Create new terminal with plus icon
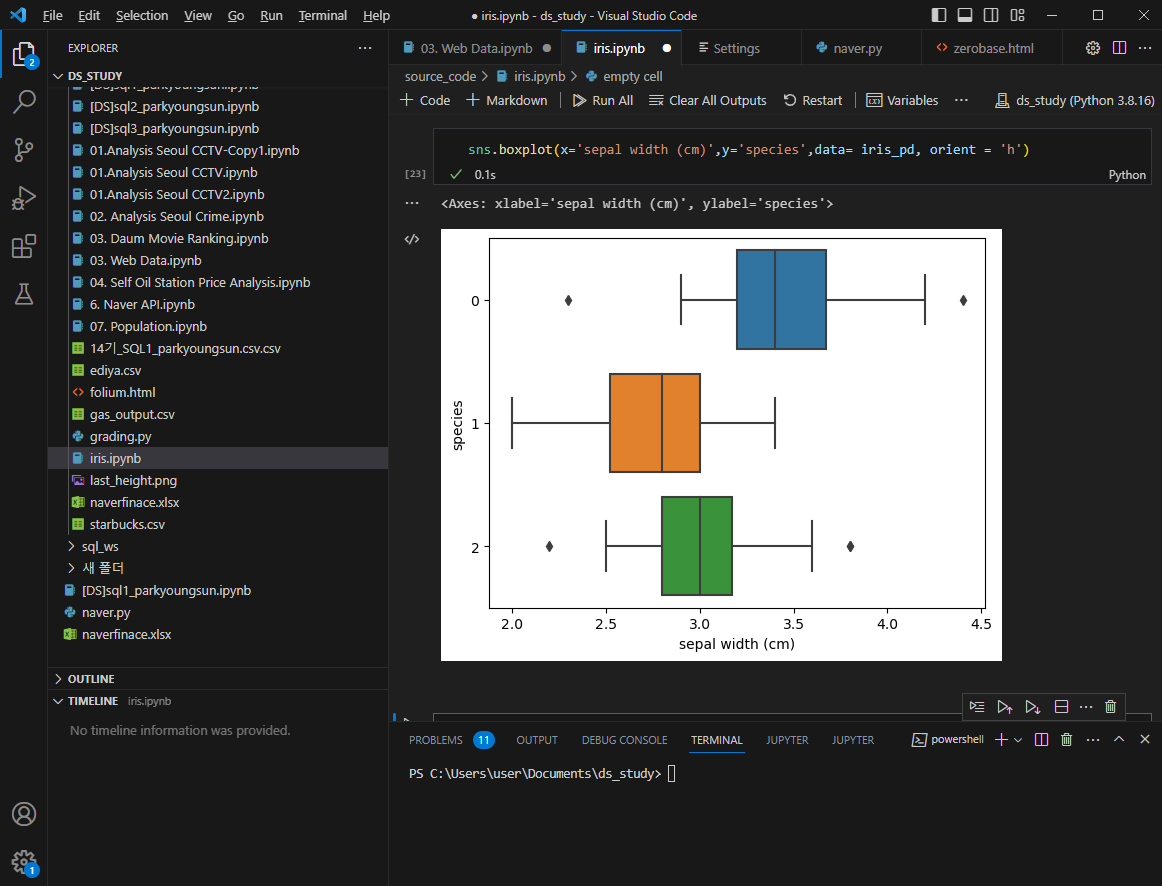Screen dimensions: 1162x886 pyautogui.click(x=1001, y=739)
